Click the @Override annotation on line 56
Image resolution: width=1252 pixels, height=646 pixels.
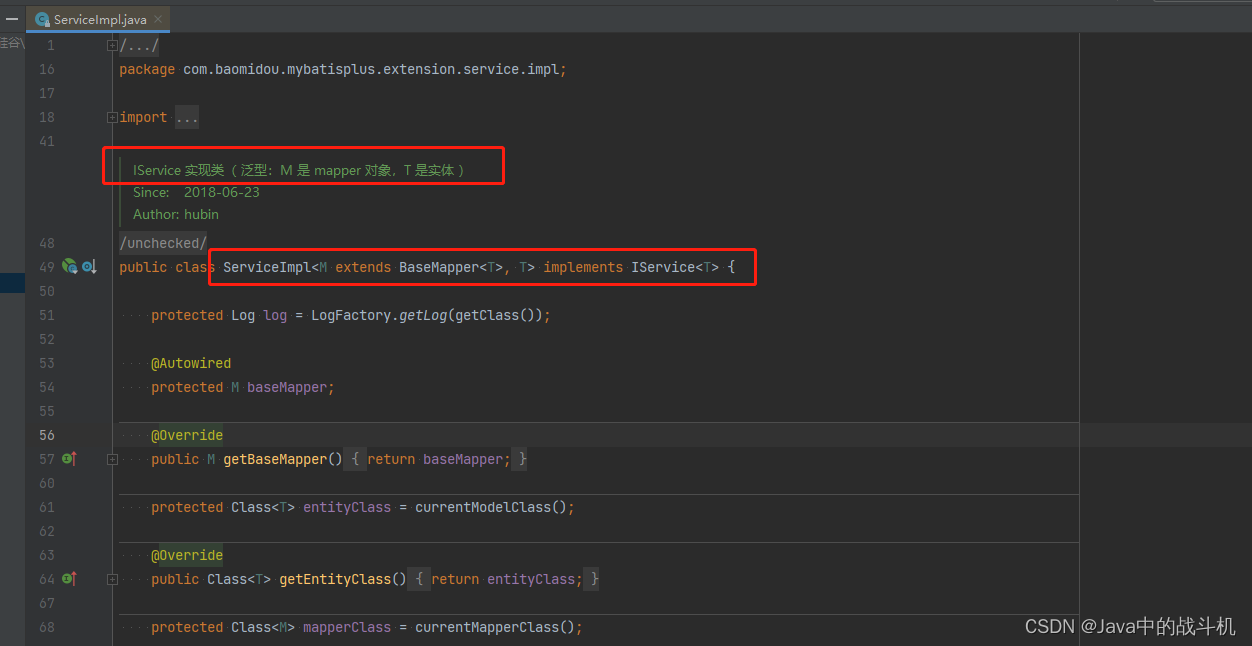coord(187,435)
